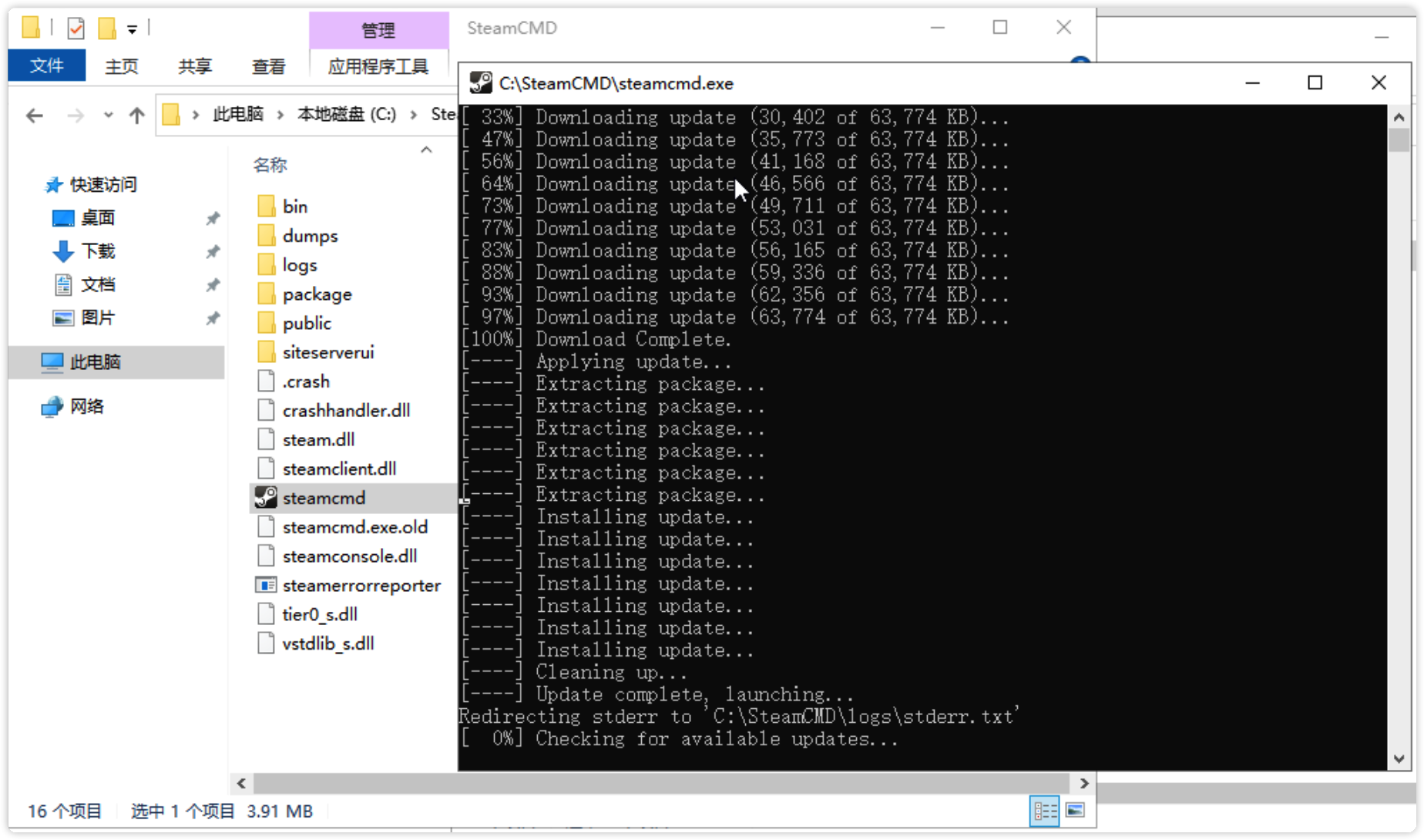Switch to 主页 (Home) ribbon tab
The width and height of the screenshot is (1424, 840).
point(122,66)
